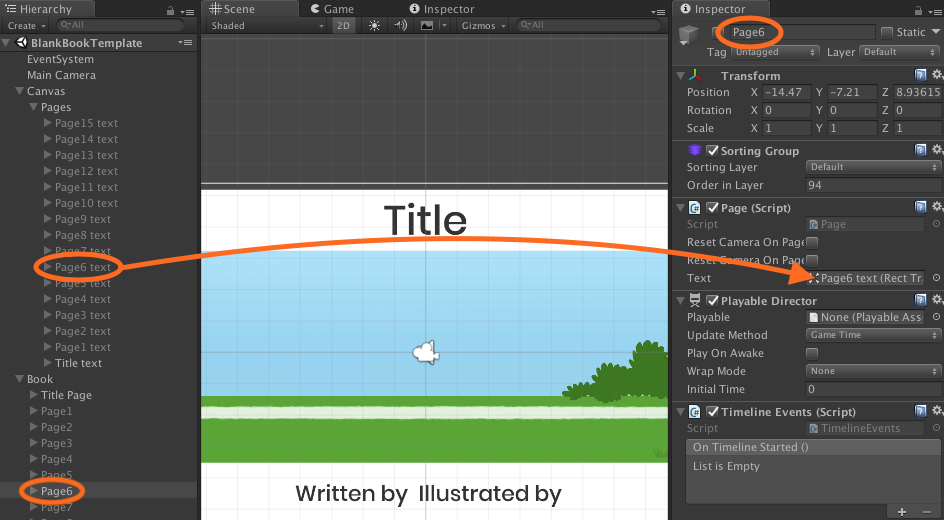Select Page3 under Book

click(56, 443)
